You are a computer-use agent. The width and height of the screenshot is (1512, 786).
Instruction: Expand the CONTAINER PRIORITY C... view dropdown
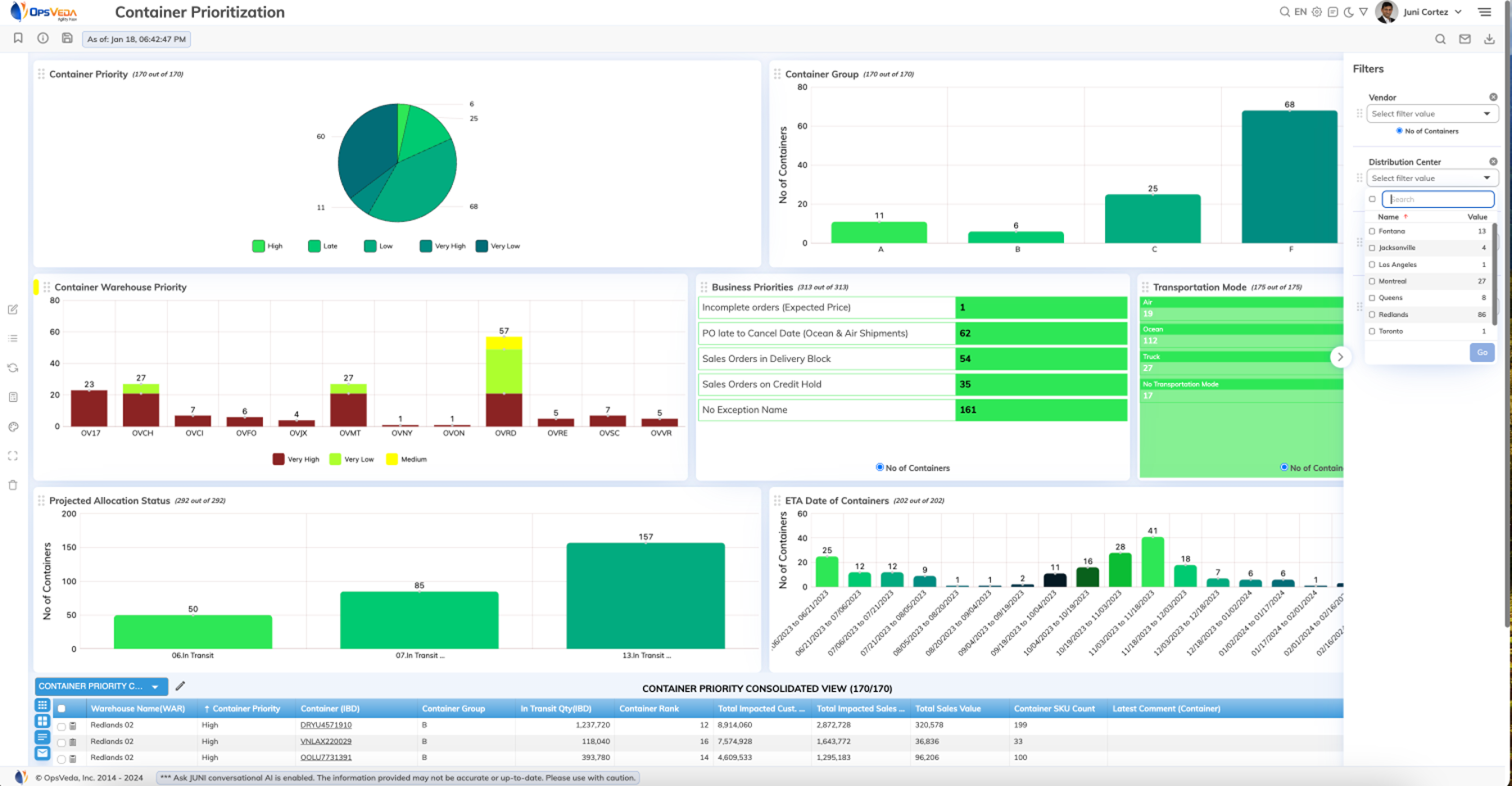click(102, 686)
